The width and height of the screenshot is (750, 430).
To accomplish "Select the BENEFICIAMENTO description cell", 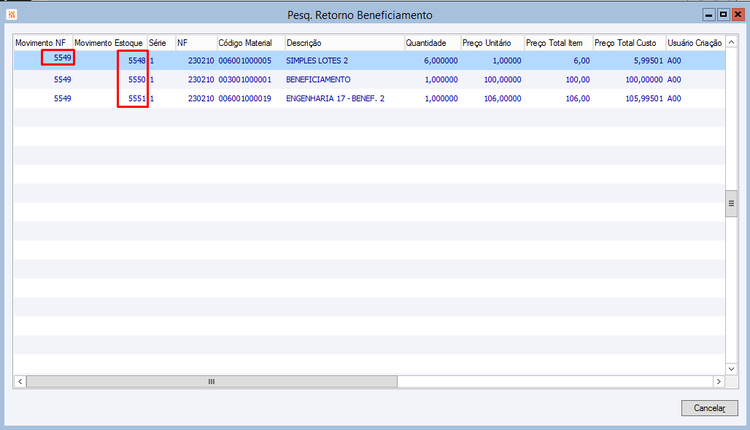I will (318, 79).
